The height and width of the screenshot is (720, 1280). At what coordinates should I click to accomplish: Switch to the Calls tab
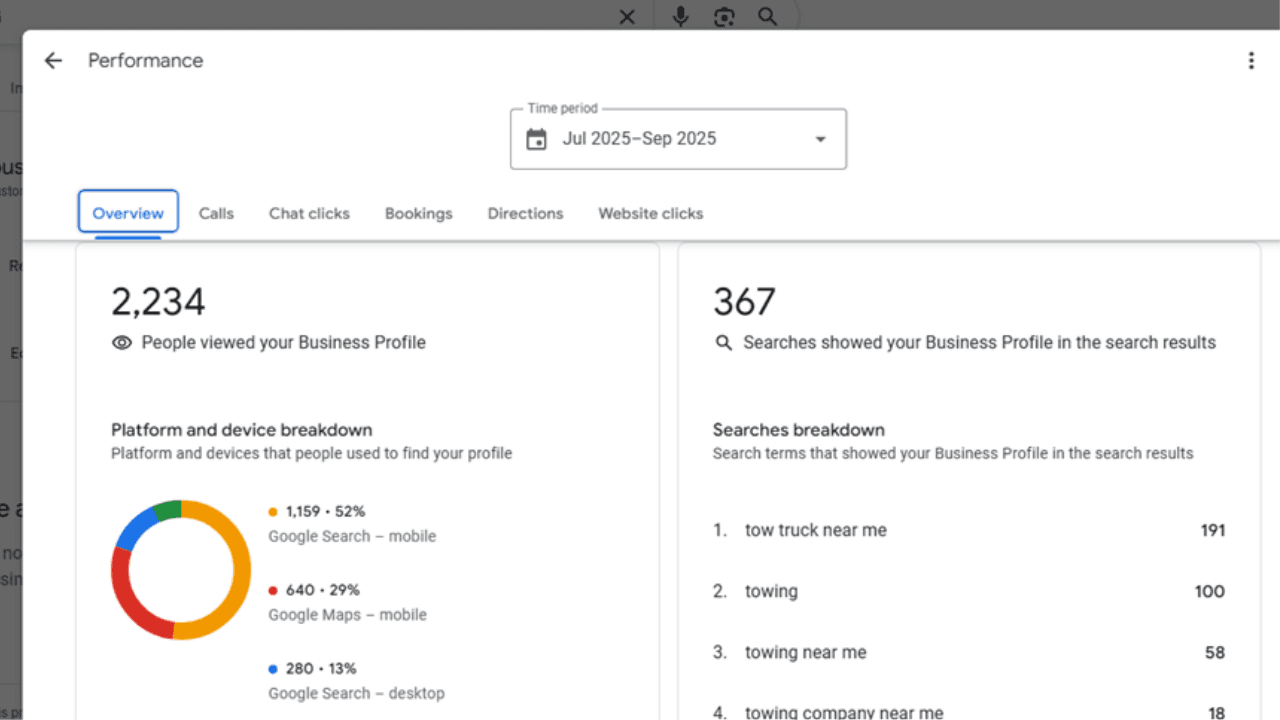[x=216, y=213]
